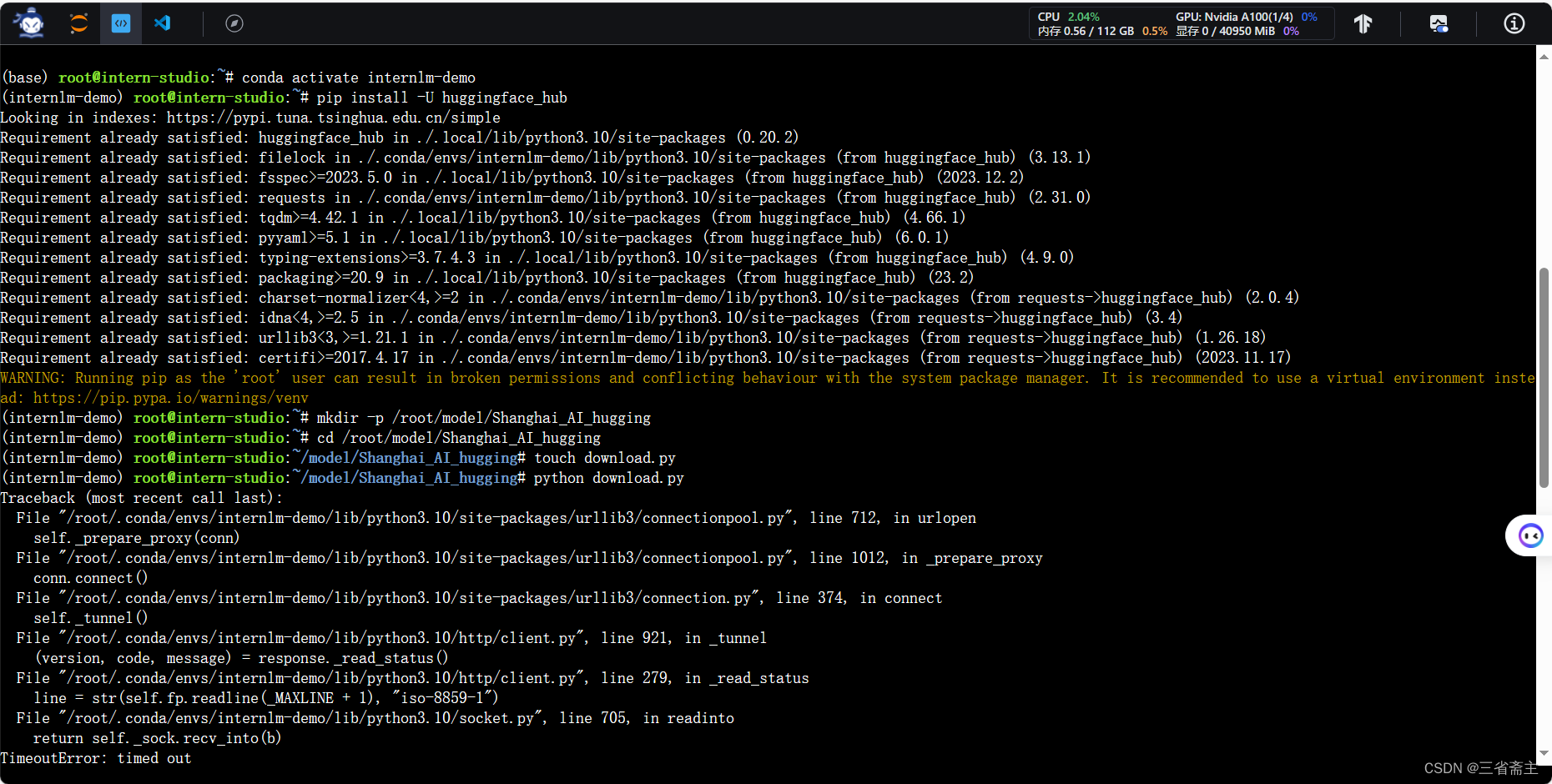Click the 'pip install -U huggingface_hub' command

pyautogui.click(x=441, y=98)
